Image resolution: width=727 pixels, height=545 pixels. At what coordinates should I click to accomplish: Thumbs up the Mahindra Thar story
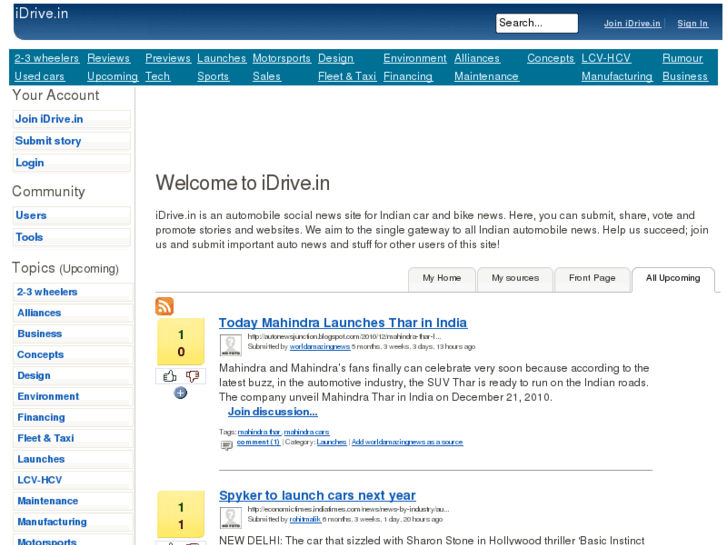(170, 376)
